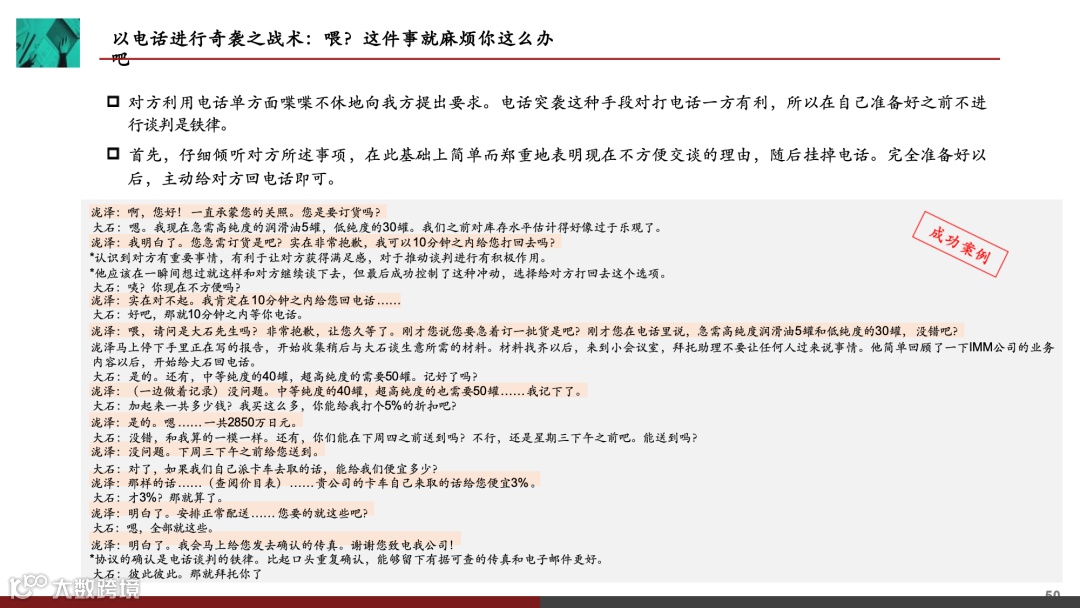Click the line "大石：没错，和我算的一模一样"
This screenshot has width=1080, height=608.
click(395, 437)
